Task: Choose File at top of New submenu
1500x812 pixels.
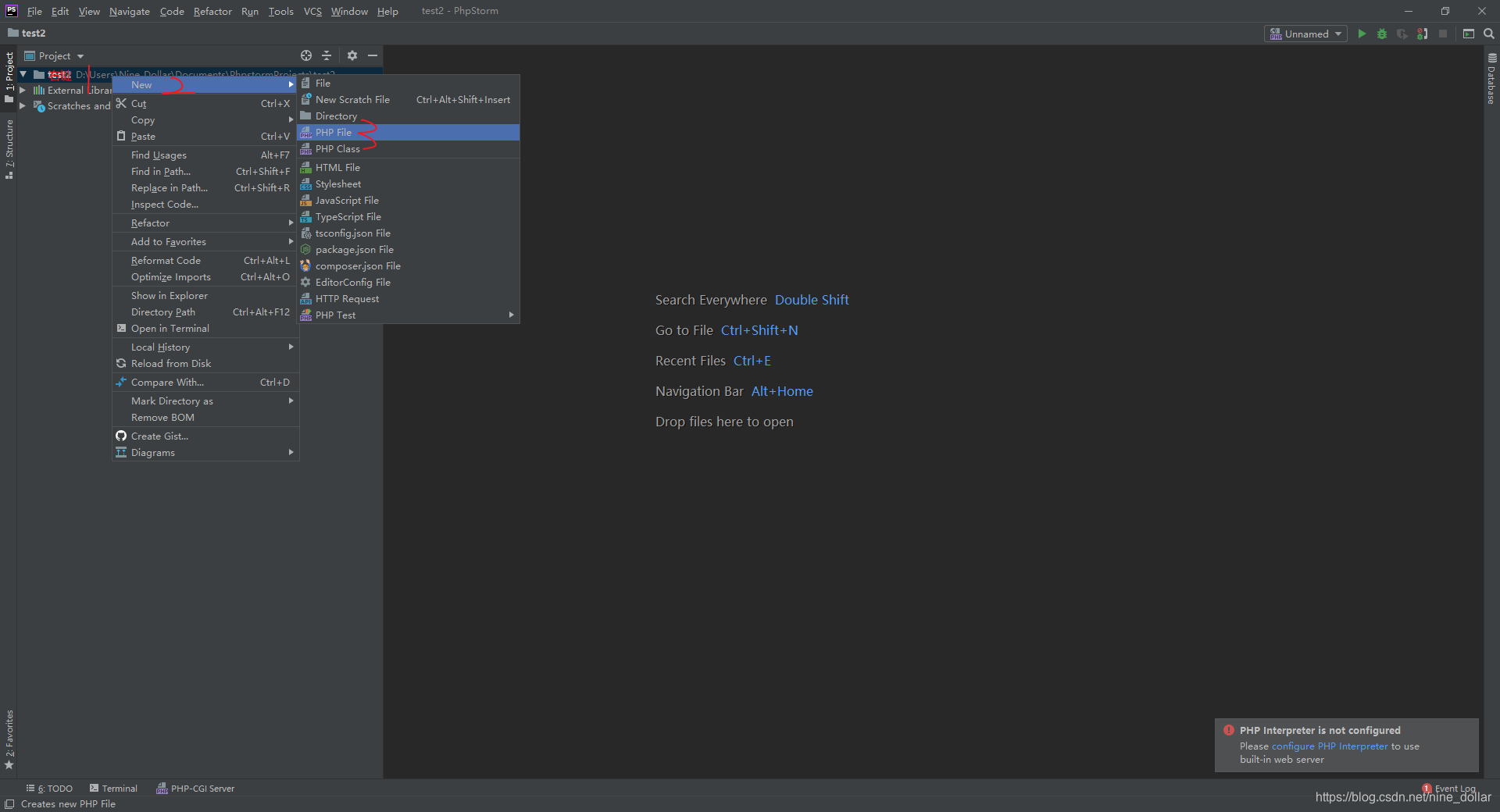Action: 408,84
